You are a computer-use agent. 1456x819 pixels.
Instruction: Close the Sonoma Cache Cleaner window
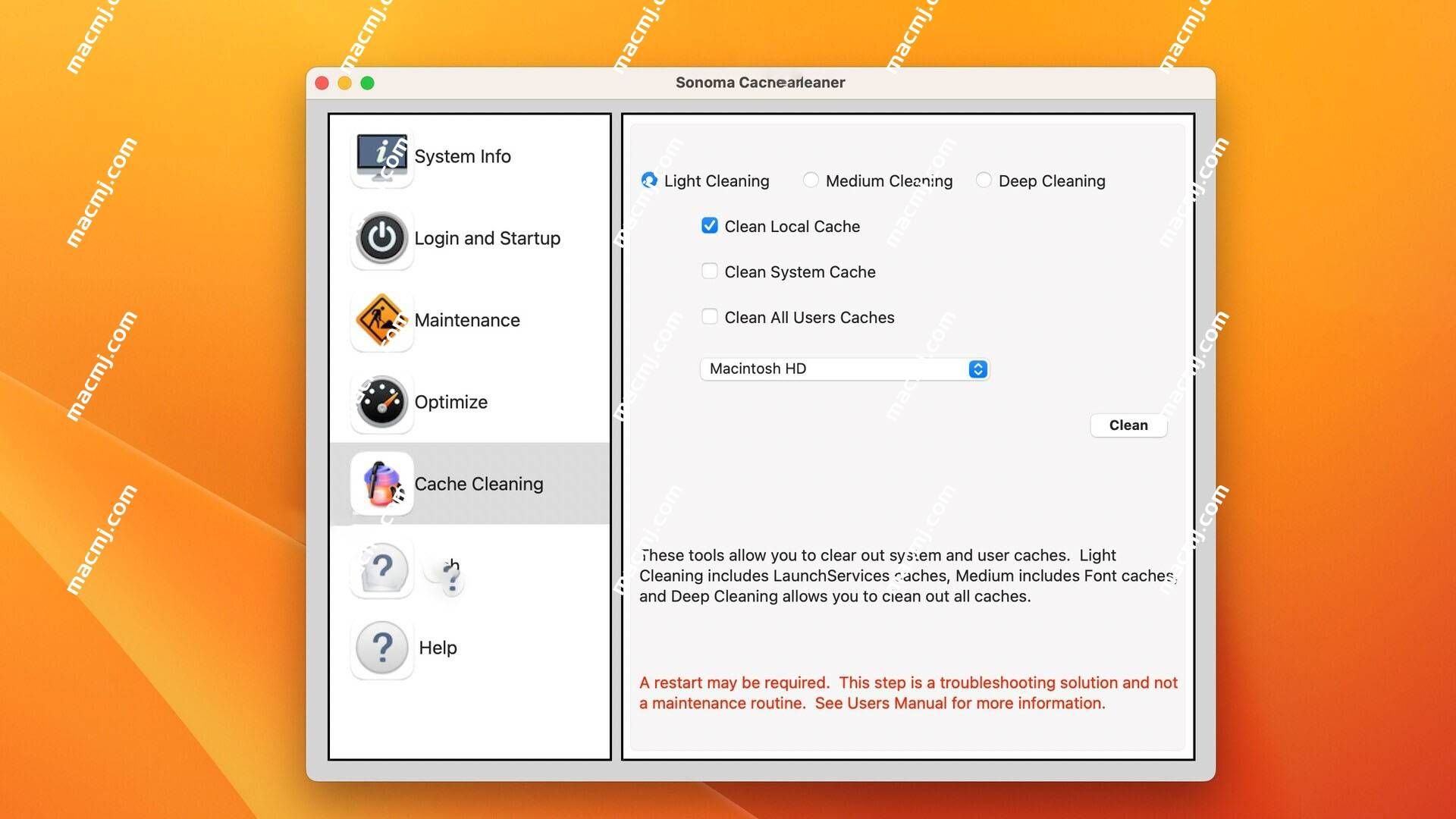(x=322, y=83)
